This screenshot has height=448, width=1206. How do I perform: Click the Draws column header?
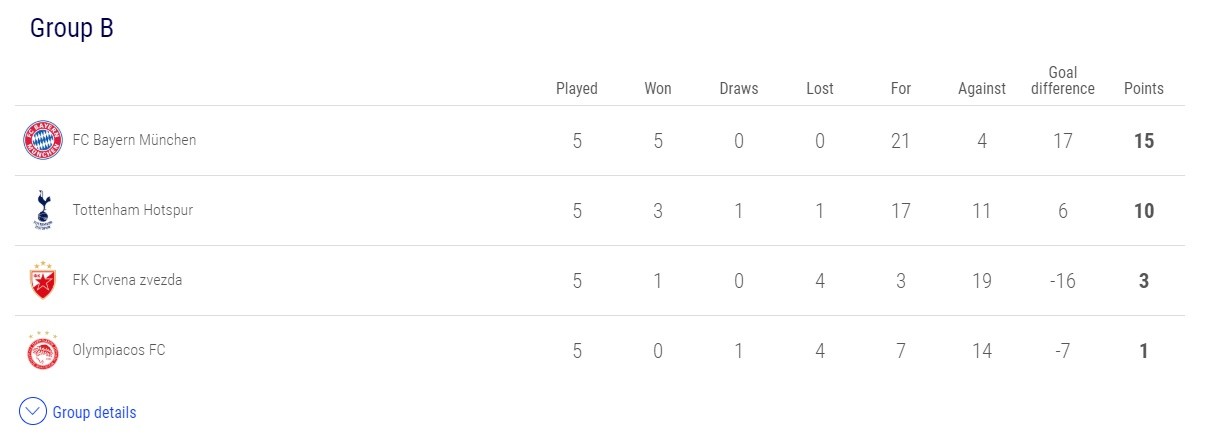coord(739,88)
